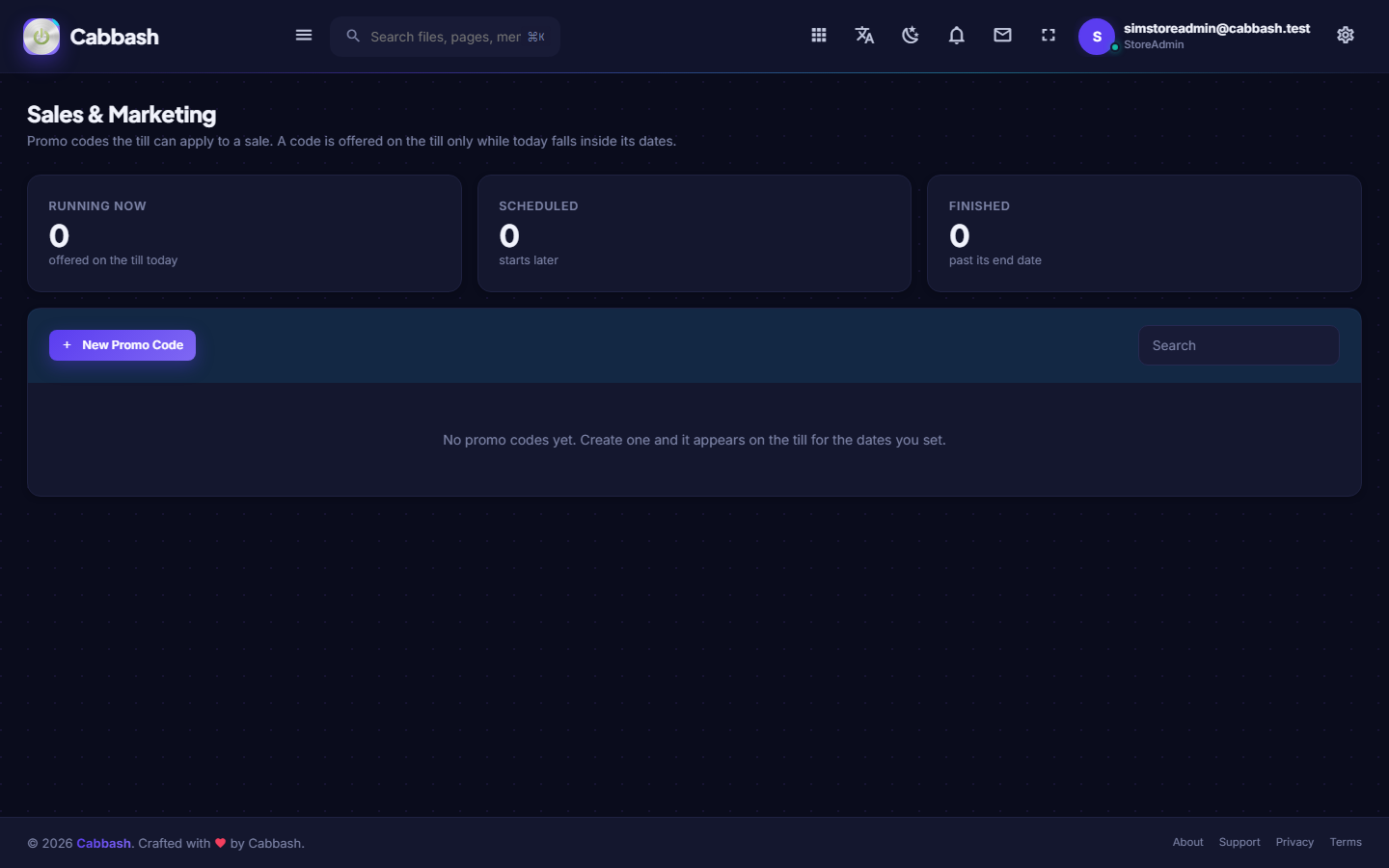Click the user avatar S
Viewport: 1389px width, 868px height.
(x=1097, y=37)
